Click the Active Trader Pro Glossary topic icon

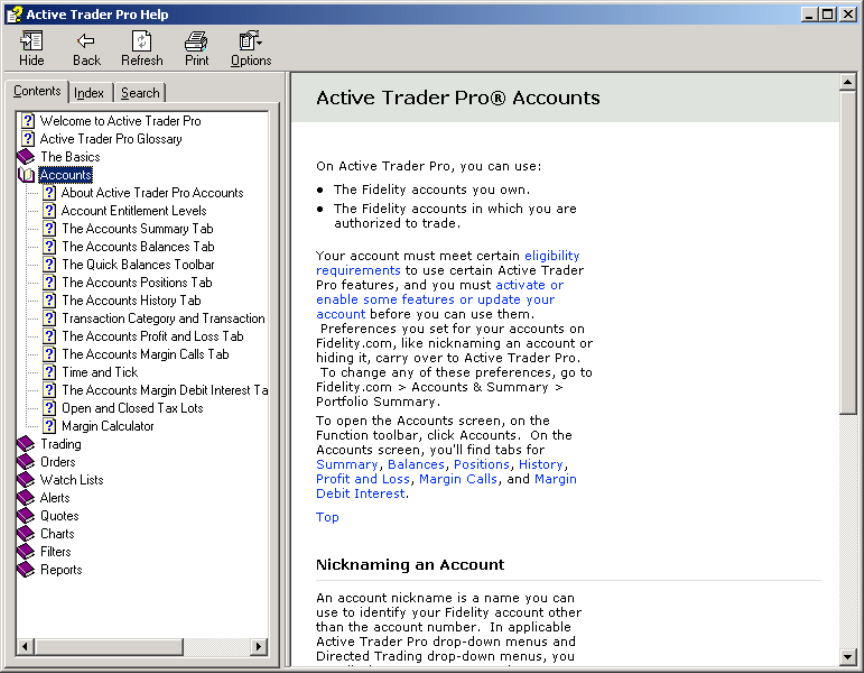(28, 138)
